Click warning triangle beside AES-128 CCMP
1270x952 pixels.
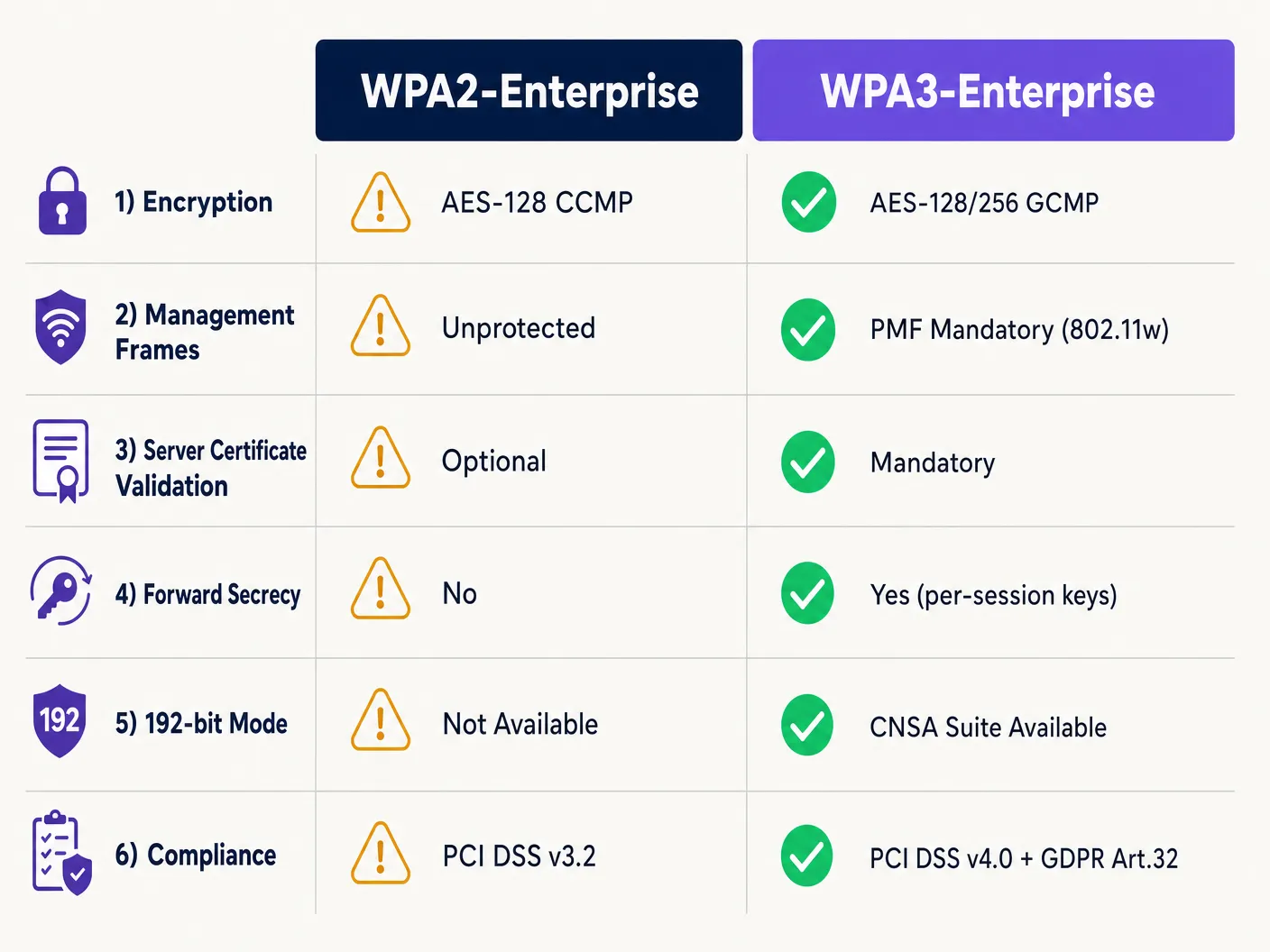coord(381,203)
